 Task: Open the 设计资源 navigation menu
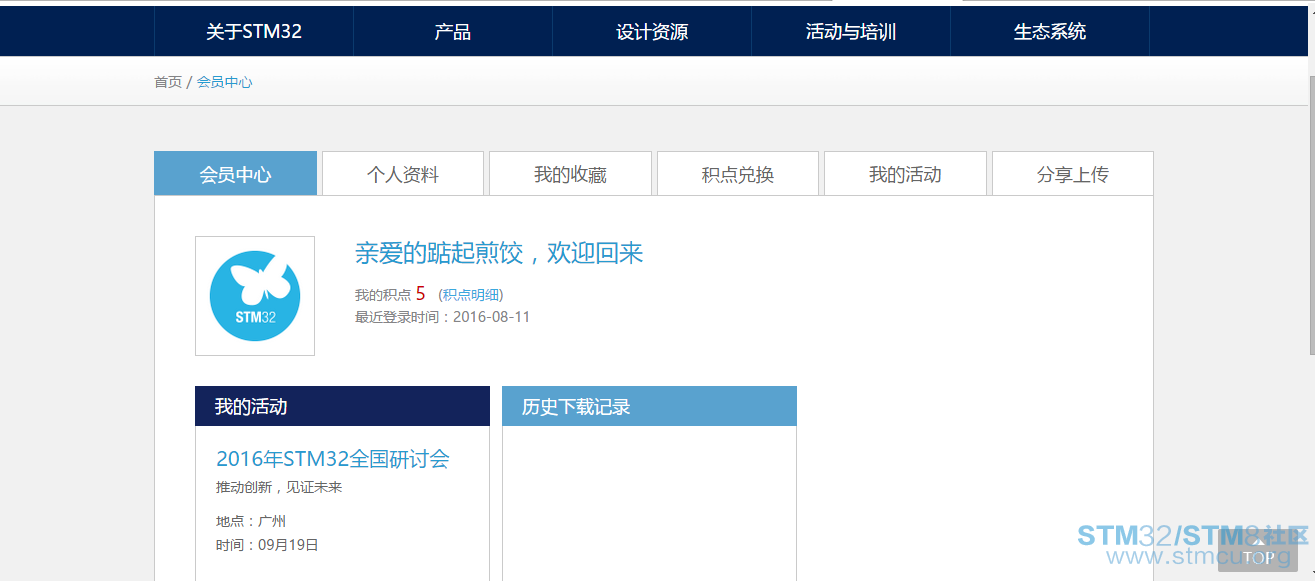pyautogui.click(x=652, y=32)
